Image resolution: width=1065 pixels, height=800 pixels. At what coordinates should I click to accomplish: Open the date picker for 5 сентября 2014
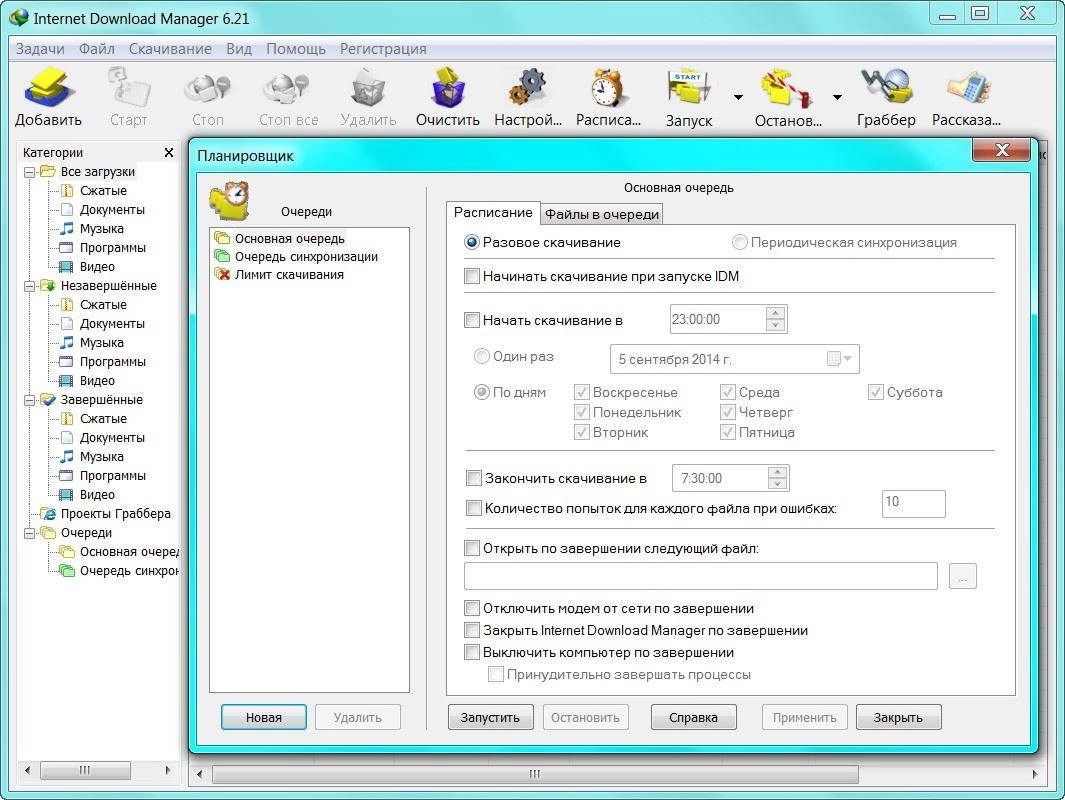(x=840, y=359)
